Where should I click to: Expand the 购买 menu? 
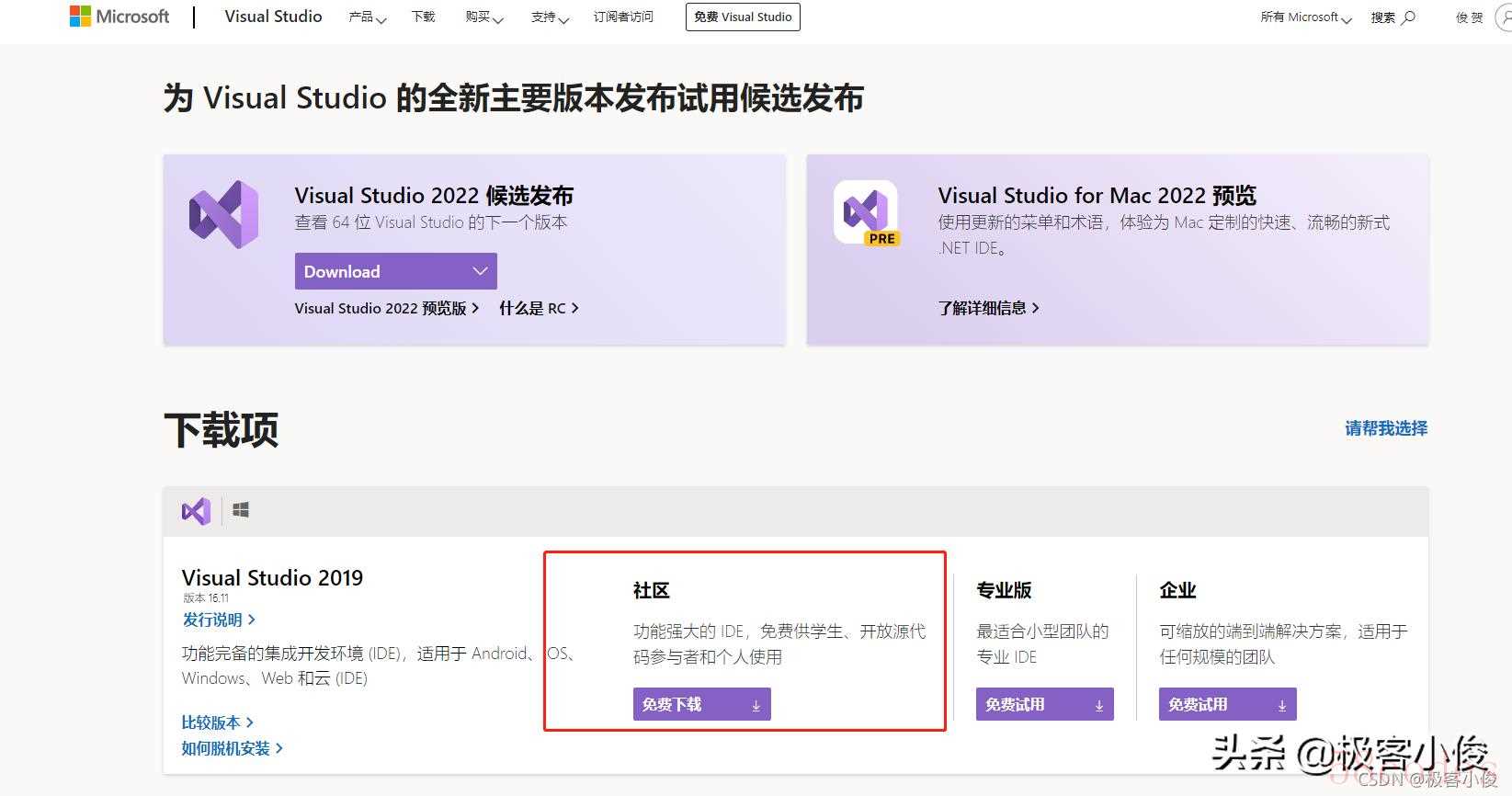coord(483,17)
